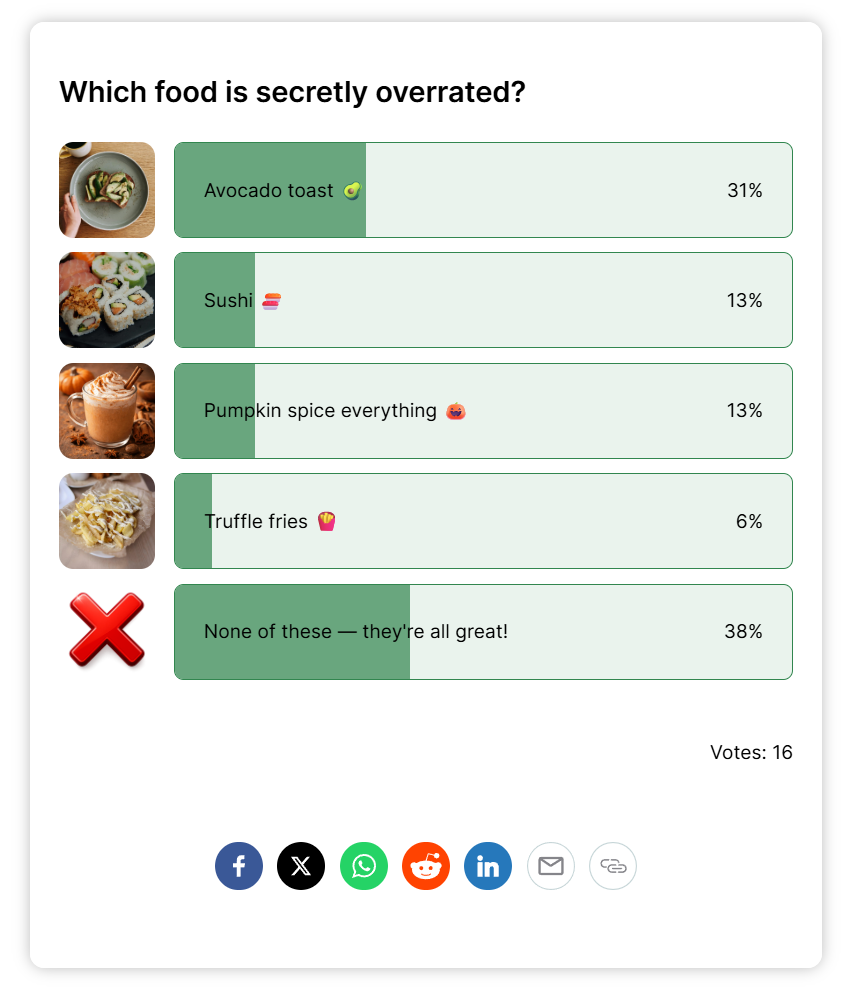851x990 pixels.
Task: Open the avocado toast photo
Action: click(x=107, y=190)
